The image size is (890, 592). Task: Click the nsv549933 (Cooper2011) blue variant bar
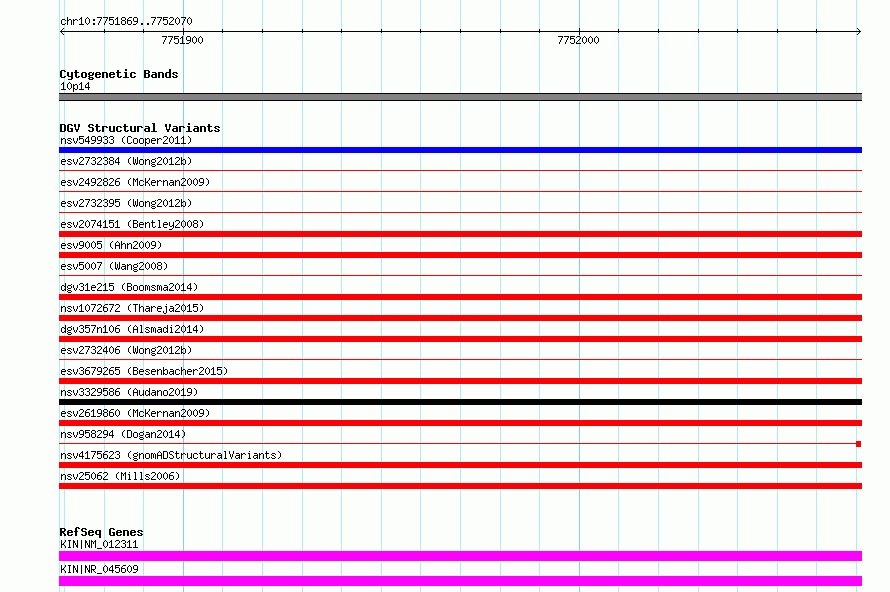coord(460,150)
